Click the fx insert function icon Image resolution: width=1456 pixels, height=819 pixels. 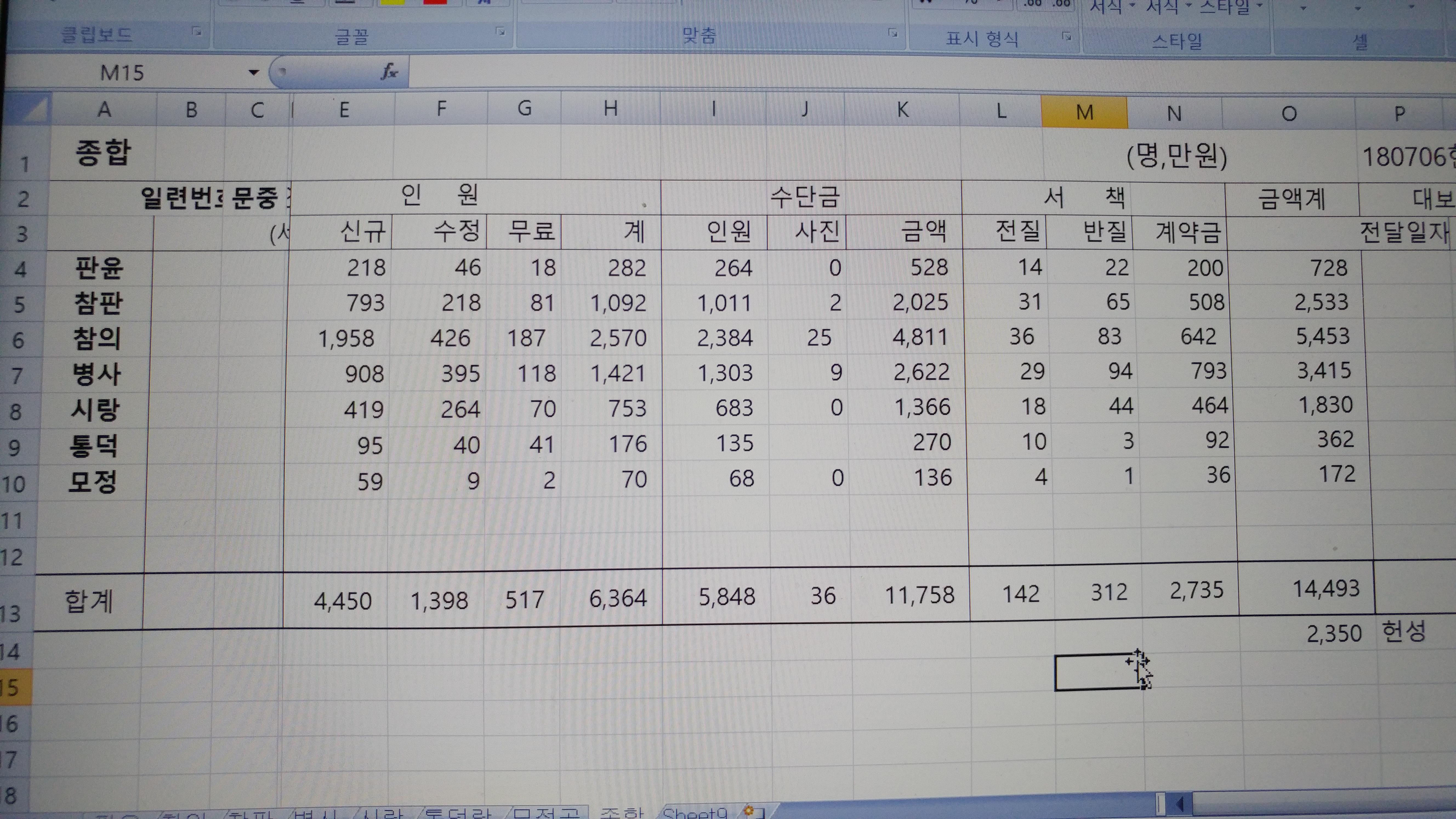tap(389, 72)
